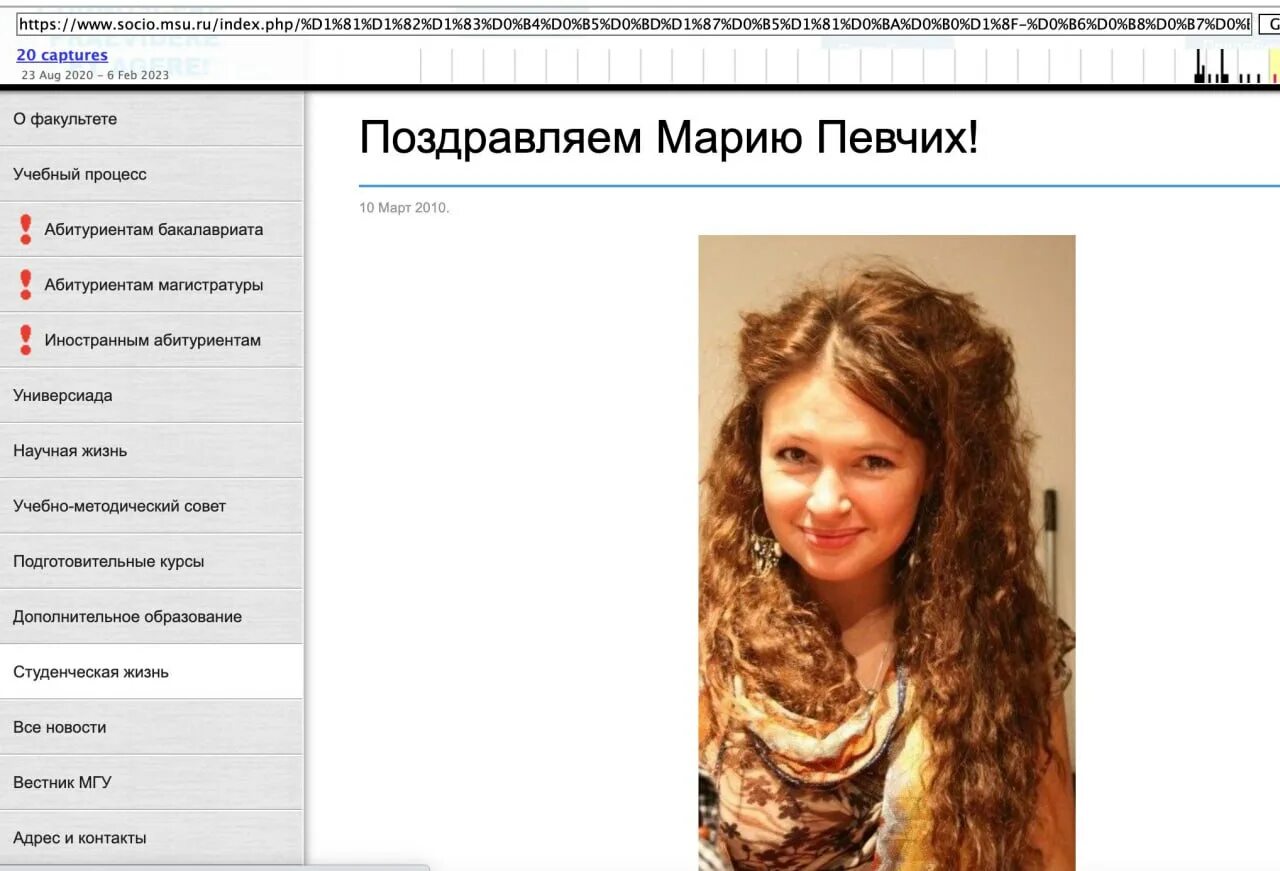The width and height of the screenshot is (1280, 871).
Task: Select Подготовительные курсы in sidebar
Action: coord(151,561)
